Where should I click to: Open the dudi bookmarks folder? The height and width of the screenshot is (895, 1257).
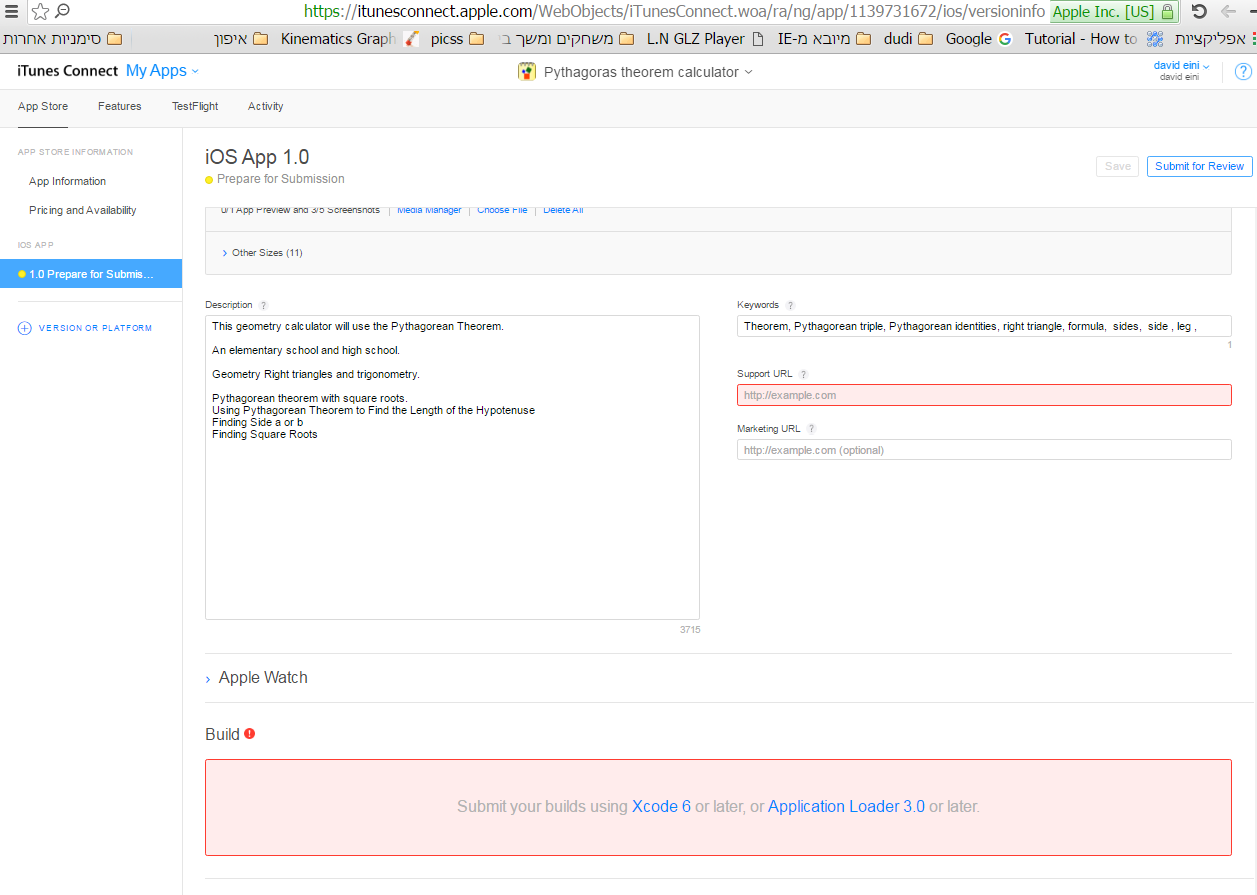[909, 39]
